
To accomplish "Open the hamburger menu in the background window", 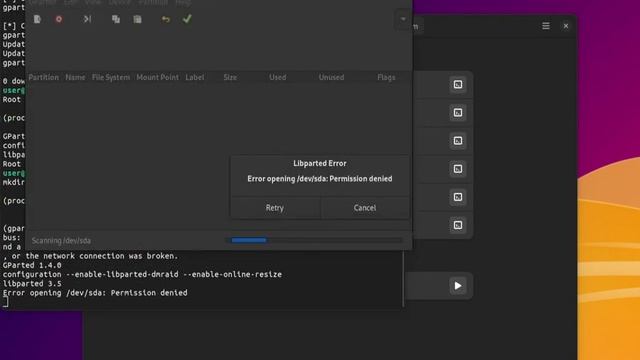I will point(546,26).
